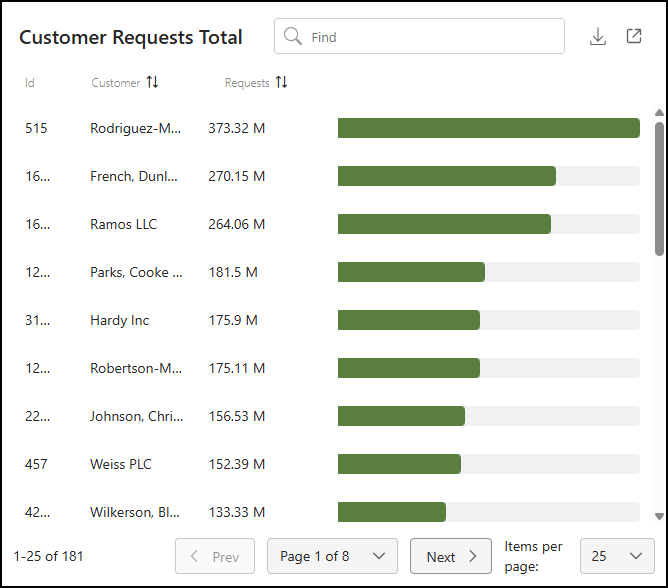
Task: Click the 1-25 of 181 count
Action: pyautogui.click(x=48, y=556)
